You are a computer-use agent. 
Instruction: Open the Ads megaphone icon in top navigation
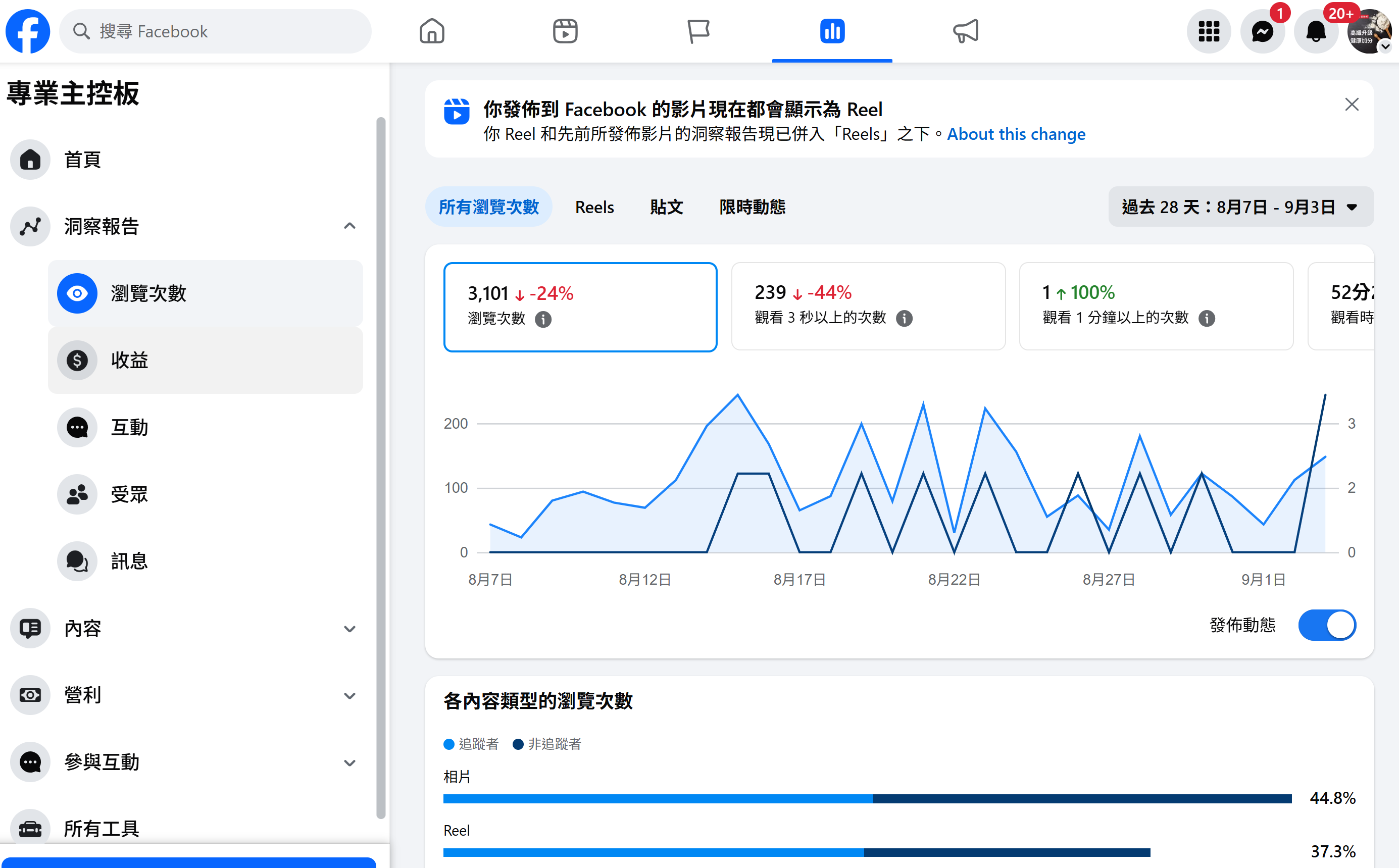(966, 31)
